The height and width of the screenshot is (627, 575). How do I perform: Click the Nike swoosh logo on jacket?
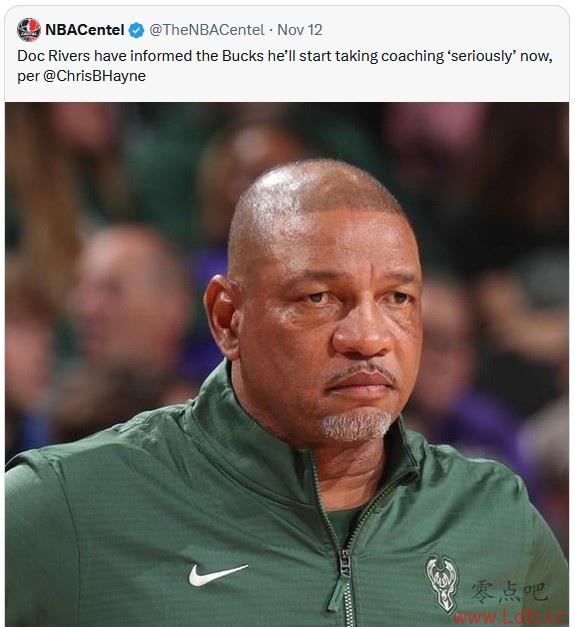(x=218, y=575)
